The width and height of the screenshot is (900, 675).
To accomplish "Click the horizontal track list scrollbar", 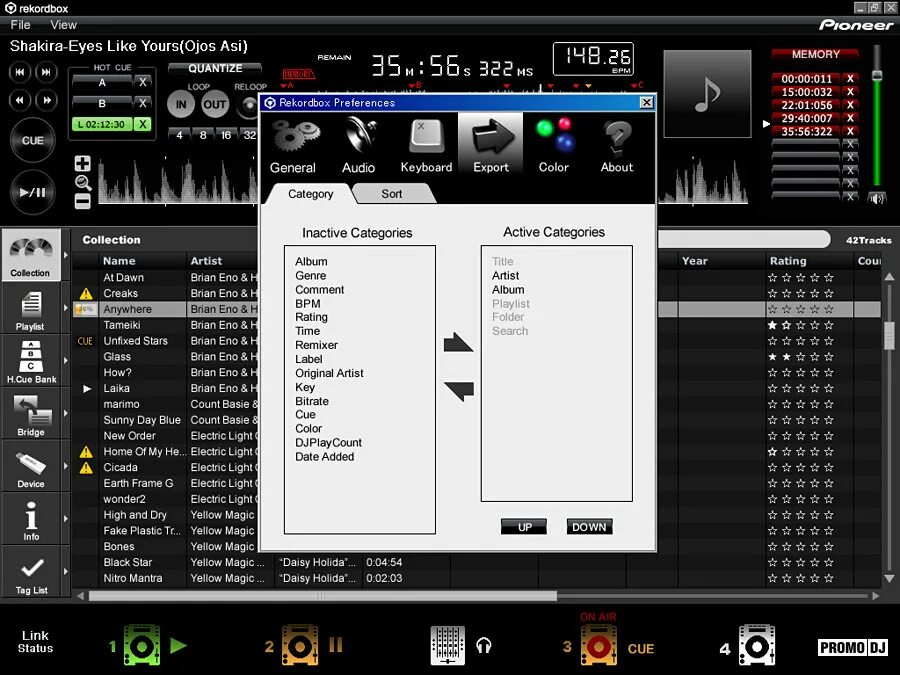I will pos(323,596).
